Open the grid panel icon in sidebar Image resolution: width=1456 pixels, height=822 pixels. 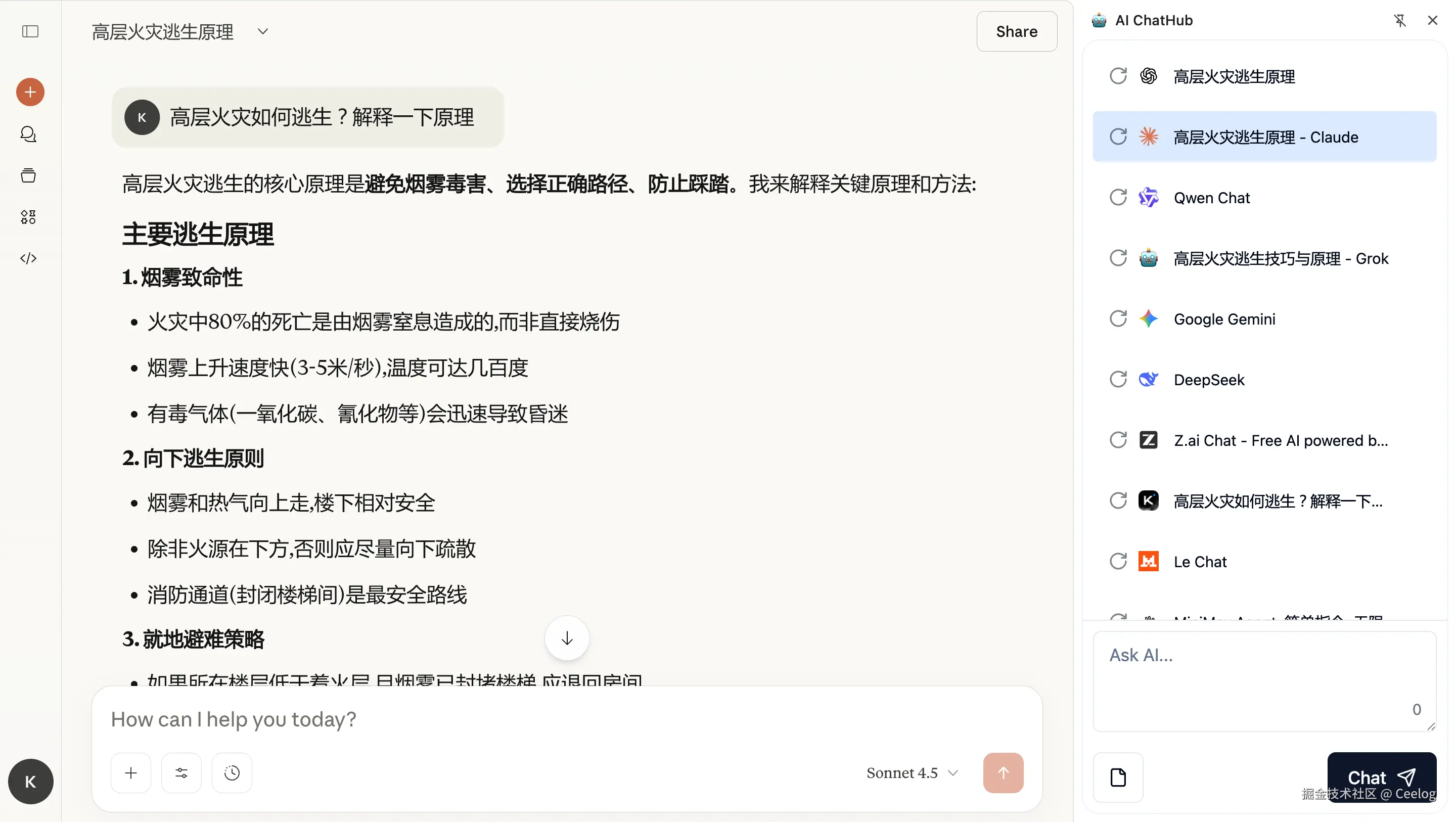(28, 216)
